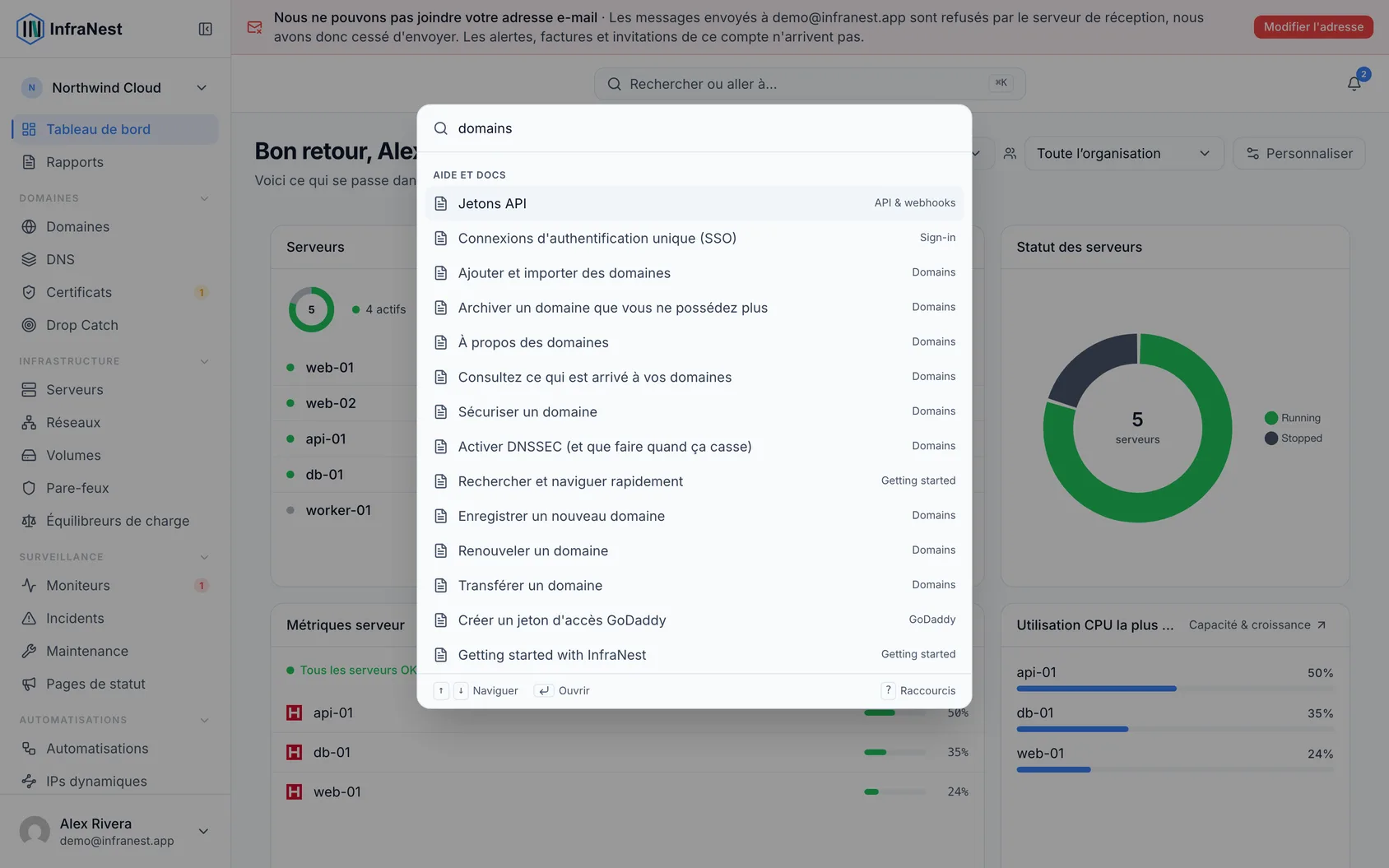This screenshot has width=1389, height=868.
Task: Click the Modifier l'adresse button
Action: click(1313, 27)
